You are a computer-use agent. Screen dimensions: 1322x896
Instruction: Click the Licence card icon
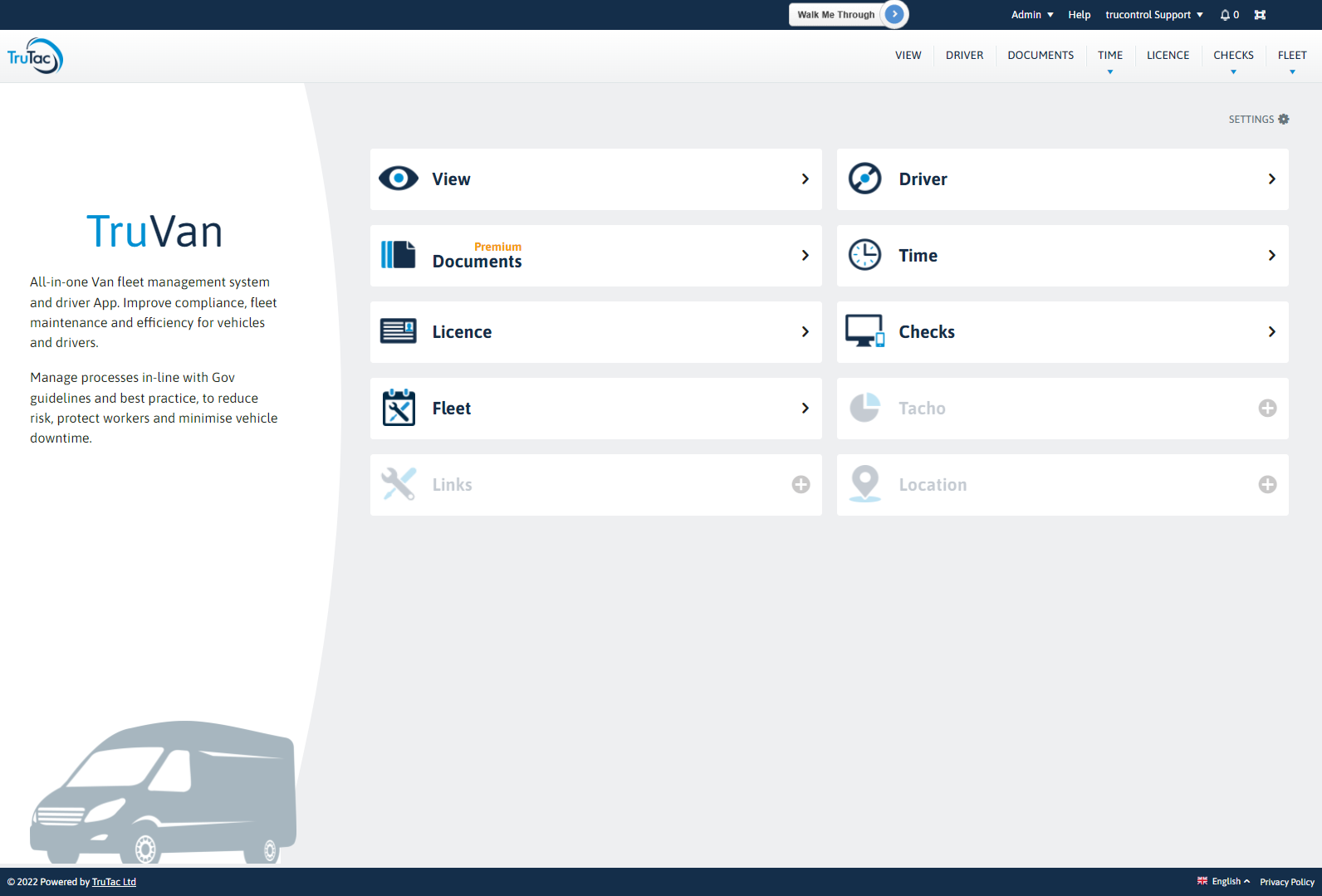click(399, 331)
